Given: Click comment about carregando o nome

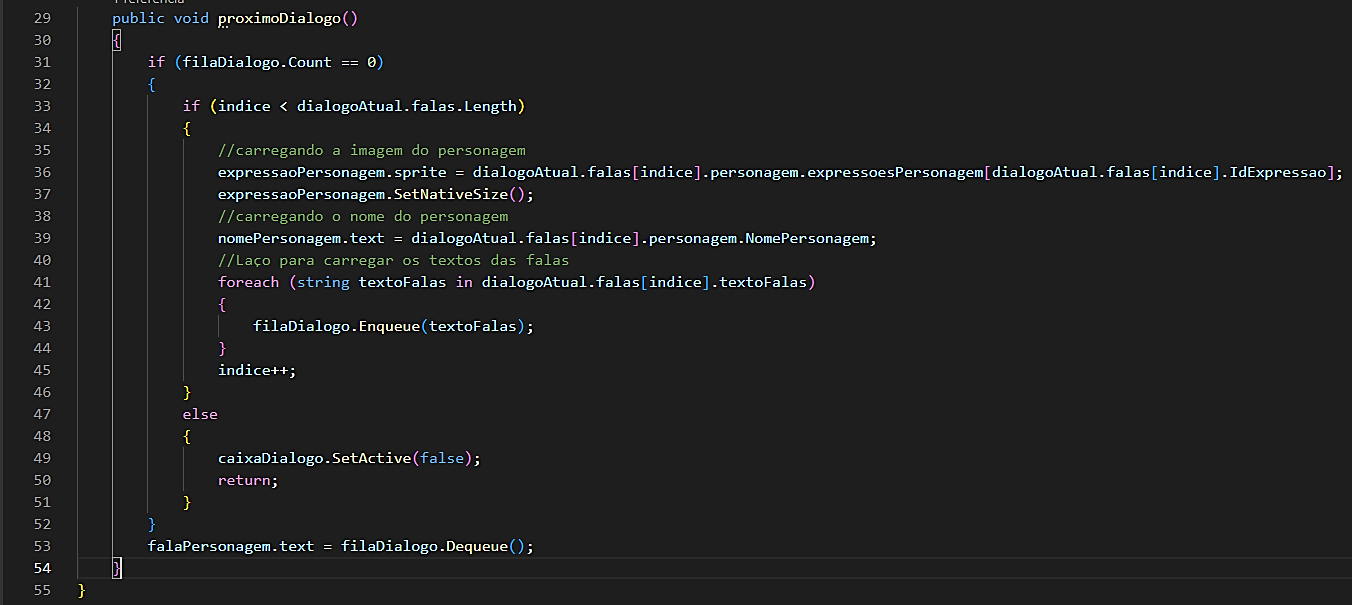Looking at the screenshot, I should (x=363, y=216).
